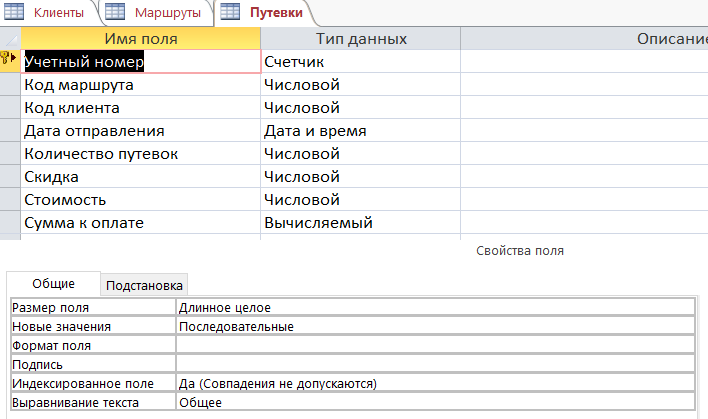The image size is (708, 419).
Task: Click the table icon on Путевки tab
Action: pos(230,12)
